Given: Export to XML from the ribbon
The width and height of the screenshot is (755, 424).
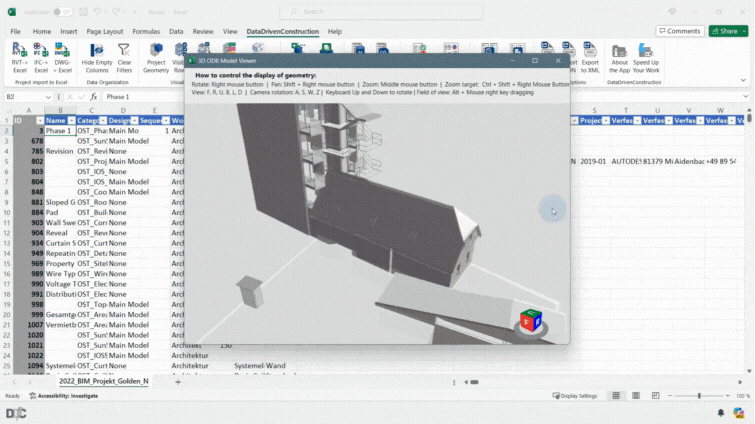Looking at the screenshot, I should [x=590, y=58].
